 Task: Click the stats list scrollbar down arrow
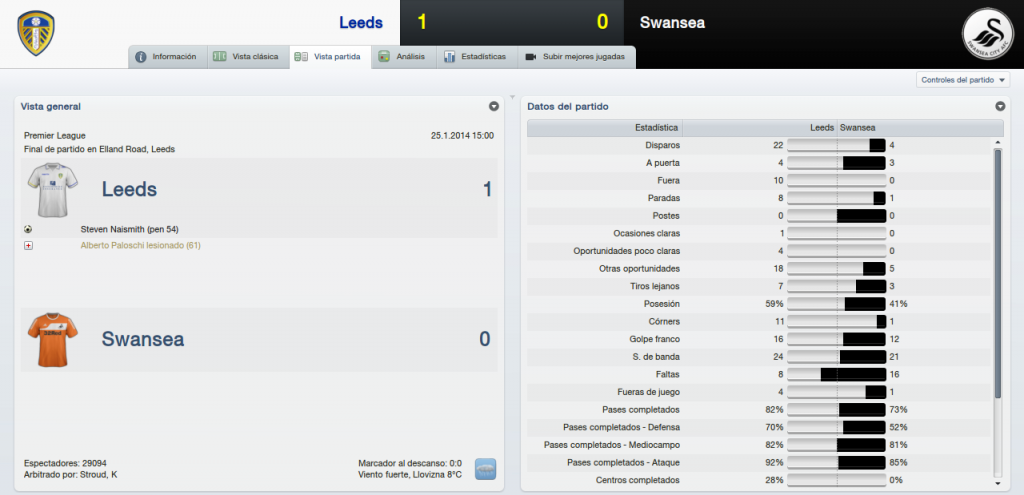tap(997, 483)
